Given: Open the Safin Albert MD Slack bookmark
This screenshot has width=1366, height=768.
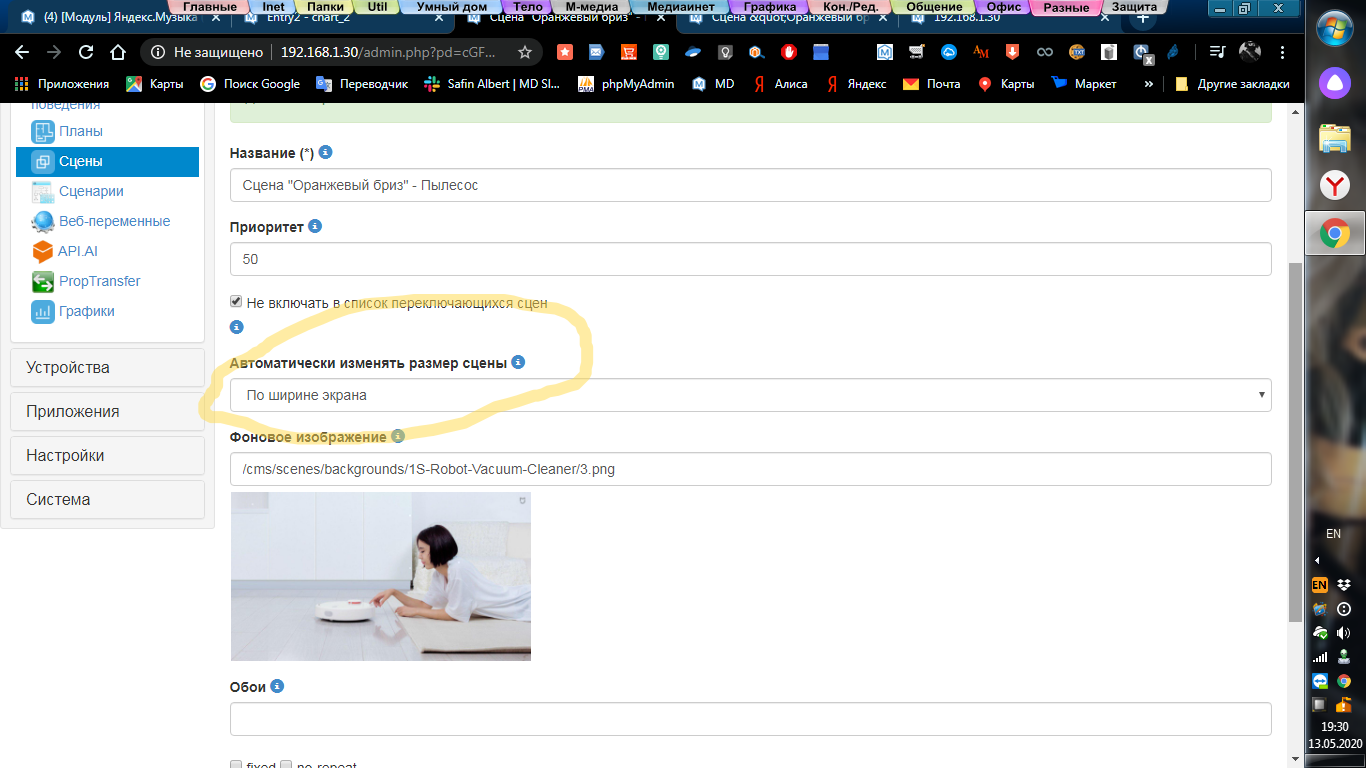Looking at the screenshot, I should pos(492,84).
